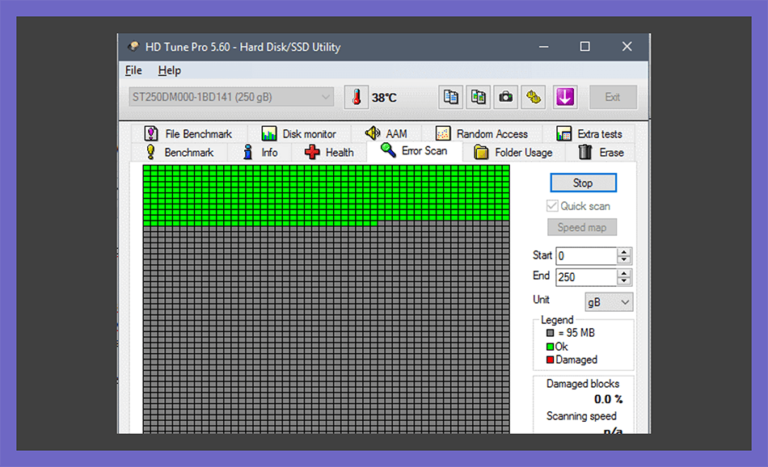Switch to the Folder Usage tab
The width and height of the screenshot is (768, 467).
[x=513, y=152]
